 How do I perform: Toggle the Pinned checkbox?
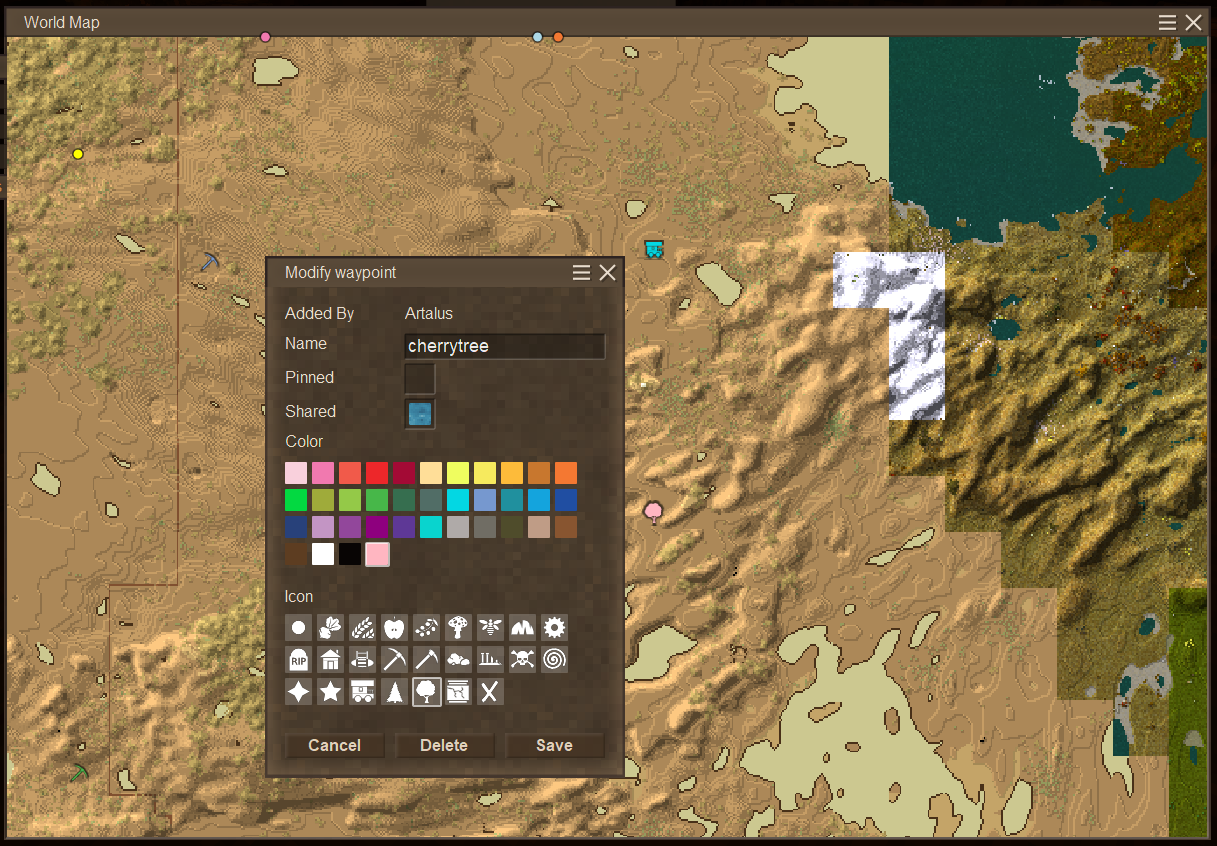coord(420,379)
